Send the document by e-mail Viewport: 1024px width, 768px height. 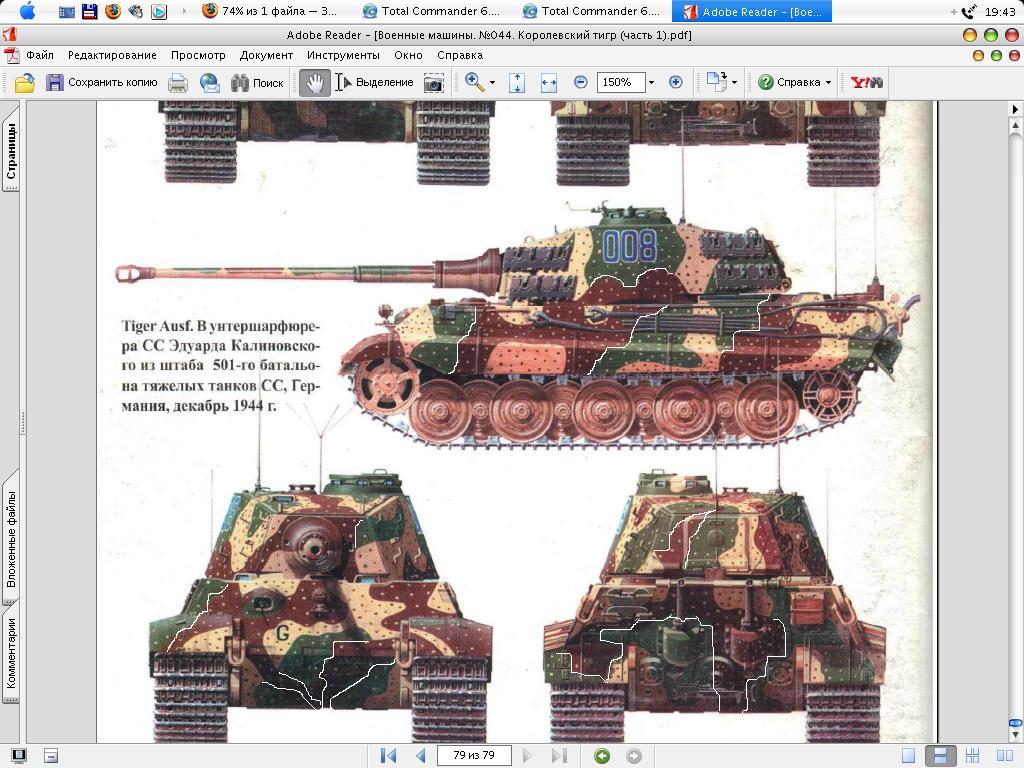click(210, 82)
